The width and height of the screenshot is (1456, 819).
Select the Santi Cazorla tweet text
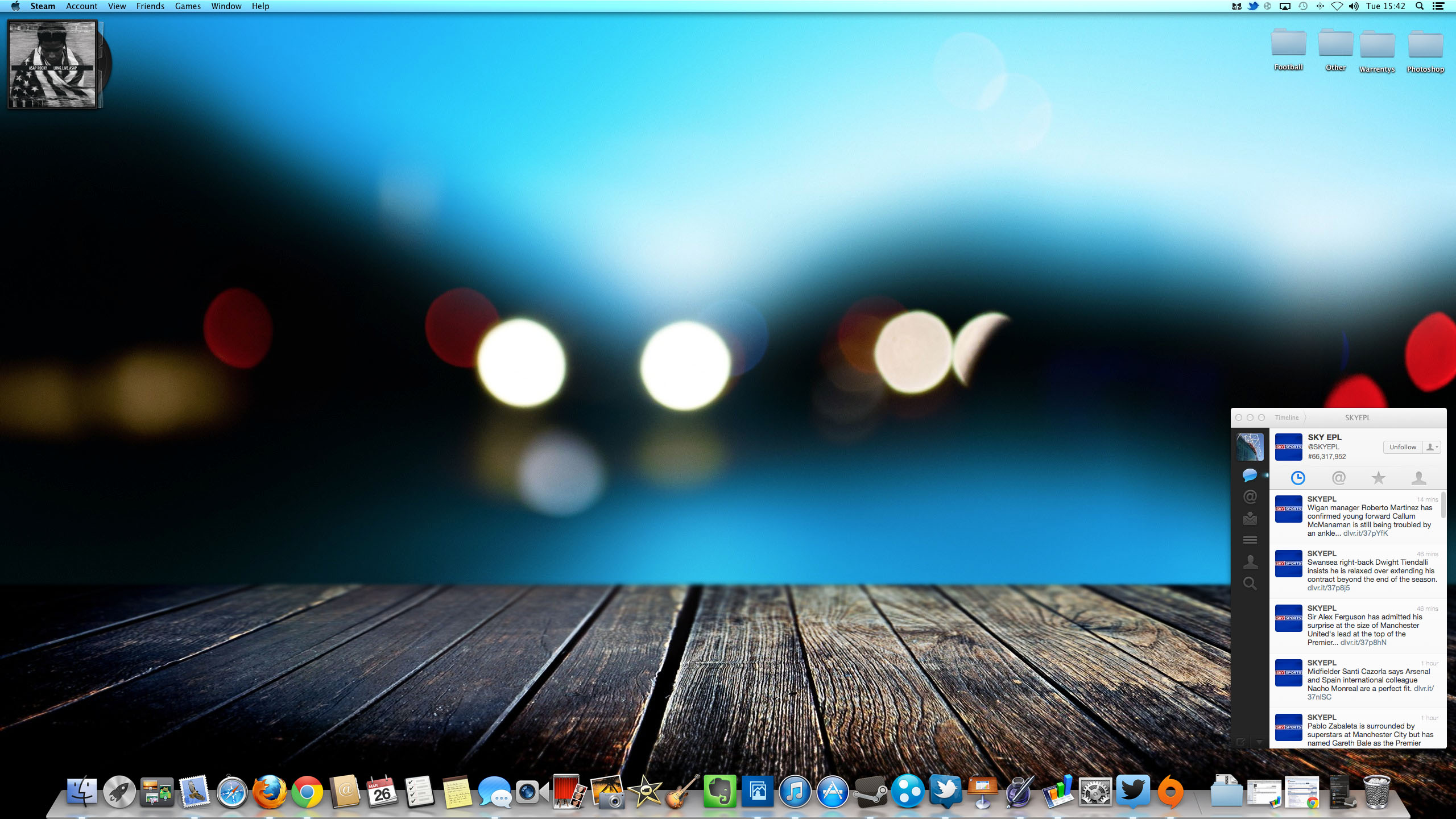coord(1371,684)
